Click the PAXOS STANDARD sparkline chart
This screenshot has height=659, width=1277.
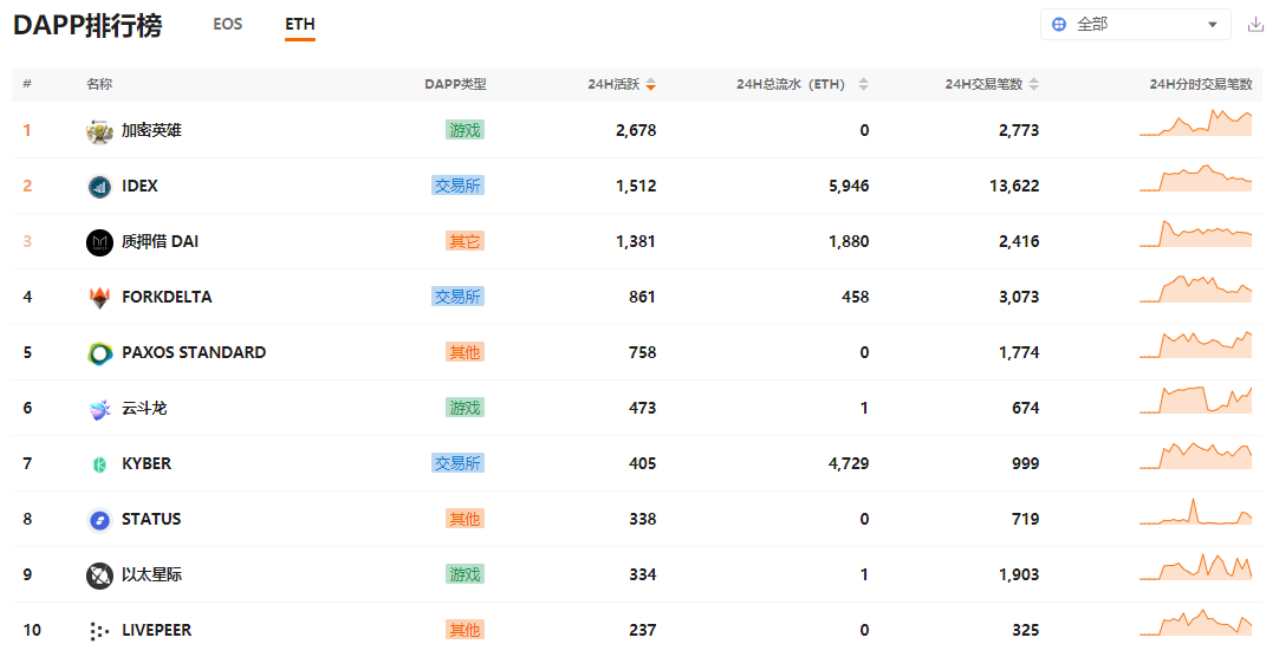click(1196, 344)
